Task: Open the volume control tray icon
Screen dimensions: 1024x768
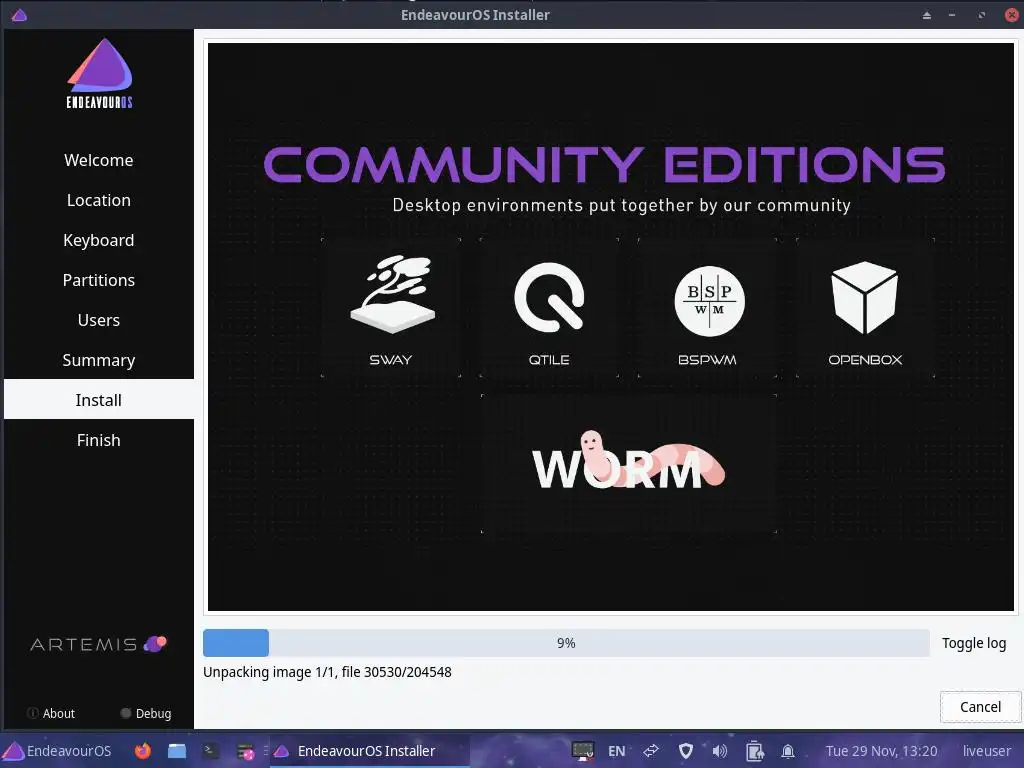Action: (x=720, y=751)
